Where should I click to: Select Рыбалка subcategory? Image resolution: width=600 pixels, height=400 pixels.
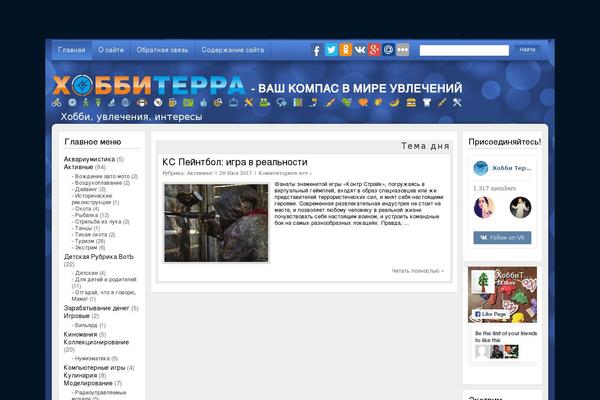point(86,215)
